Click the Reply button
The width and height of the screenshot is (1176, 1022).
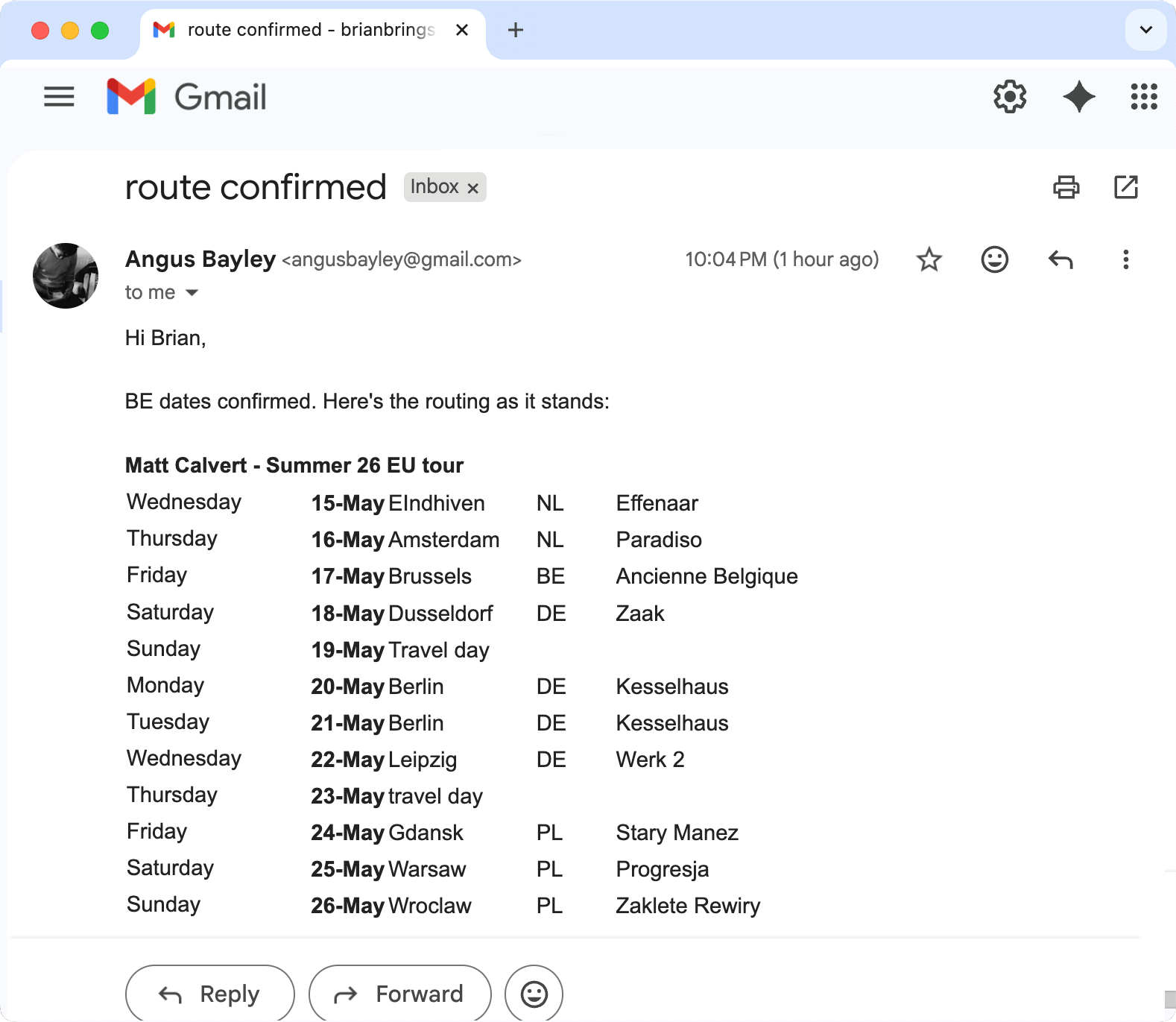pyautogui.click(x=209, y=993)
